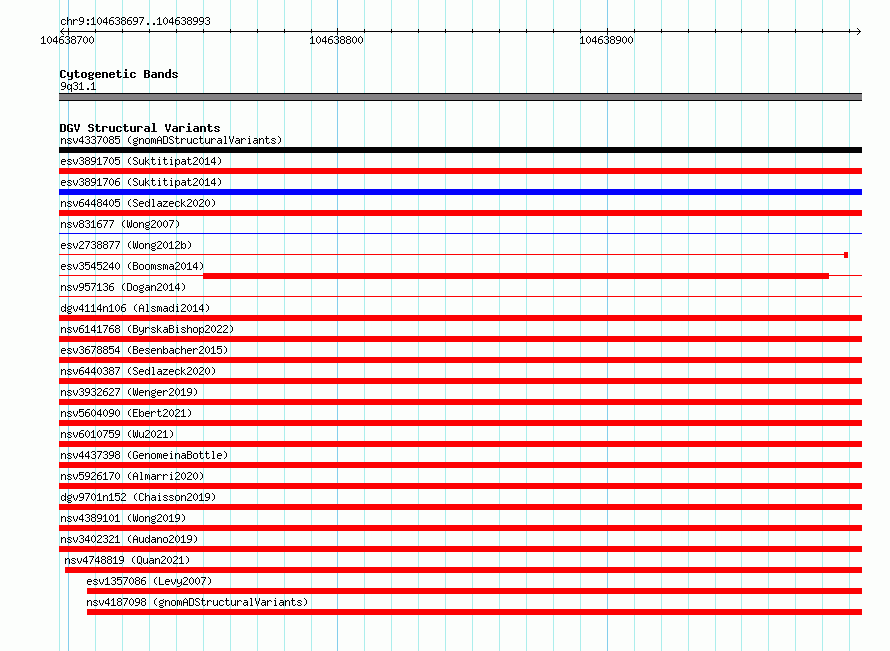Click the grey 9q31.1 cytogenetic band
The width and height of the screenshot is (890, 651).
pyautogui.click(x=460, y=97)
